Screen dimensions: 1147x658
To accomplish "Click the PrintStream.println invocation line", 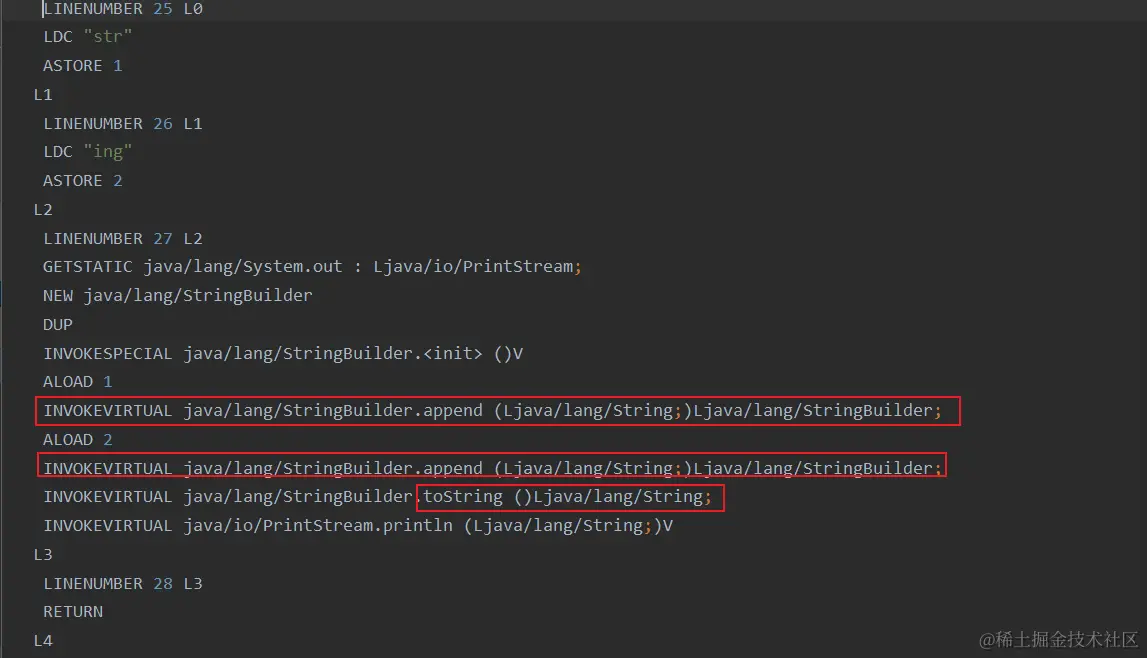I will (x=358, y=526).
